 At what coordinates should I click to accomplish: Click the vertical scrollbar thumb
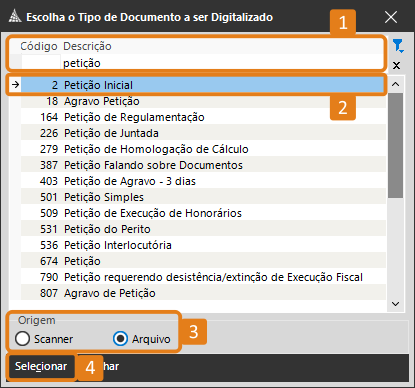click(396, 146)
